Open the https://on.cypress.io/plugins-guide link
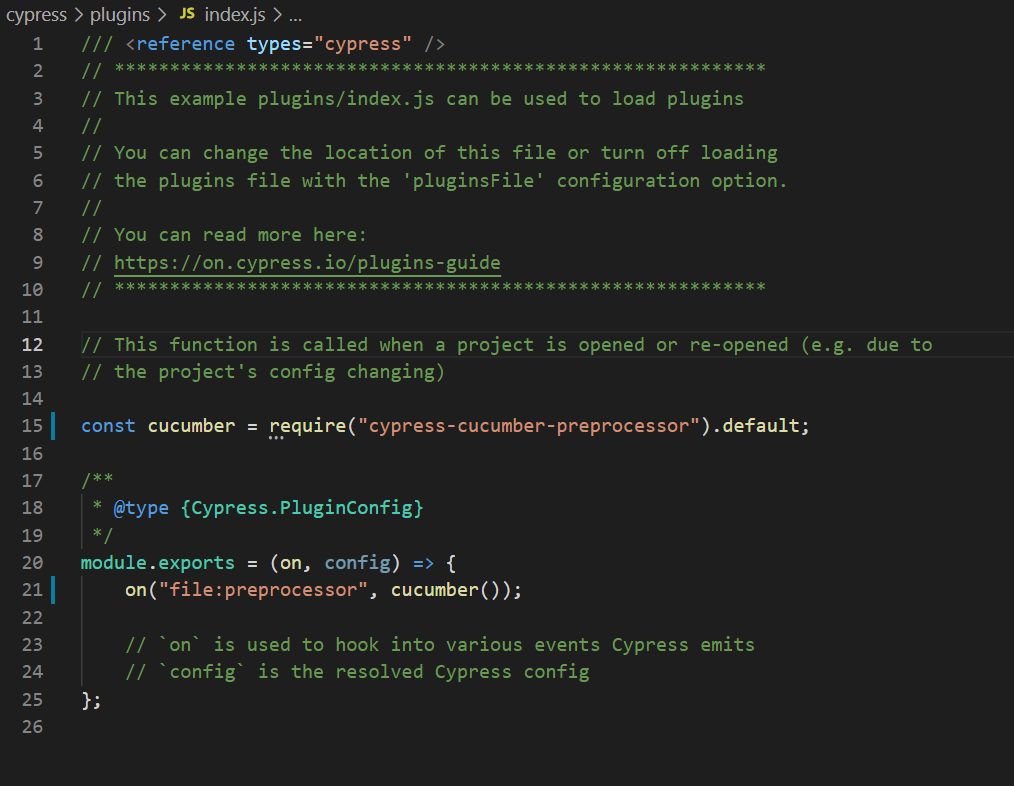The height and width of the screenshot is (786, 1014). coord(305,262)
